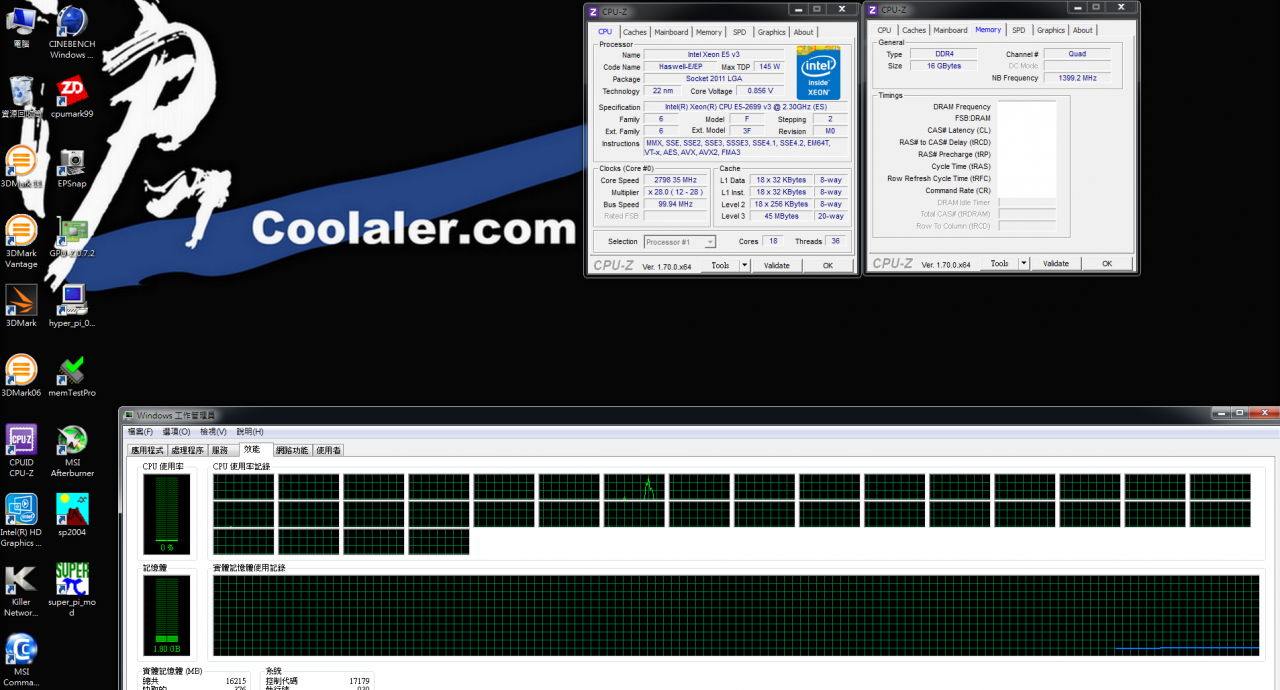The height and width of the screenshot is (690, 1280).
Task: Open Memory tab in left CPU-Z window
Action: pos(709,32)
